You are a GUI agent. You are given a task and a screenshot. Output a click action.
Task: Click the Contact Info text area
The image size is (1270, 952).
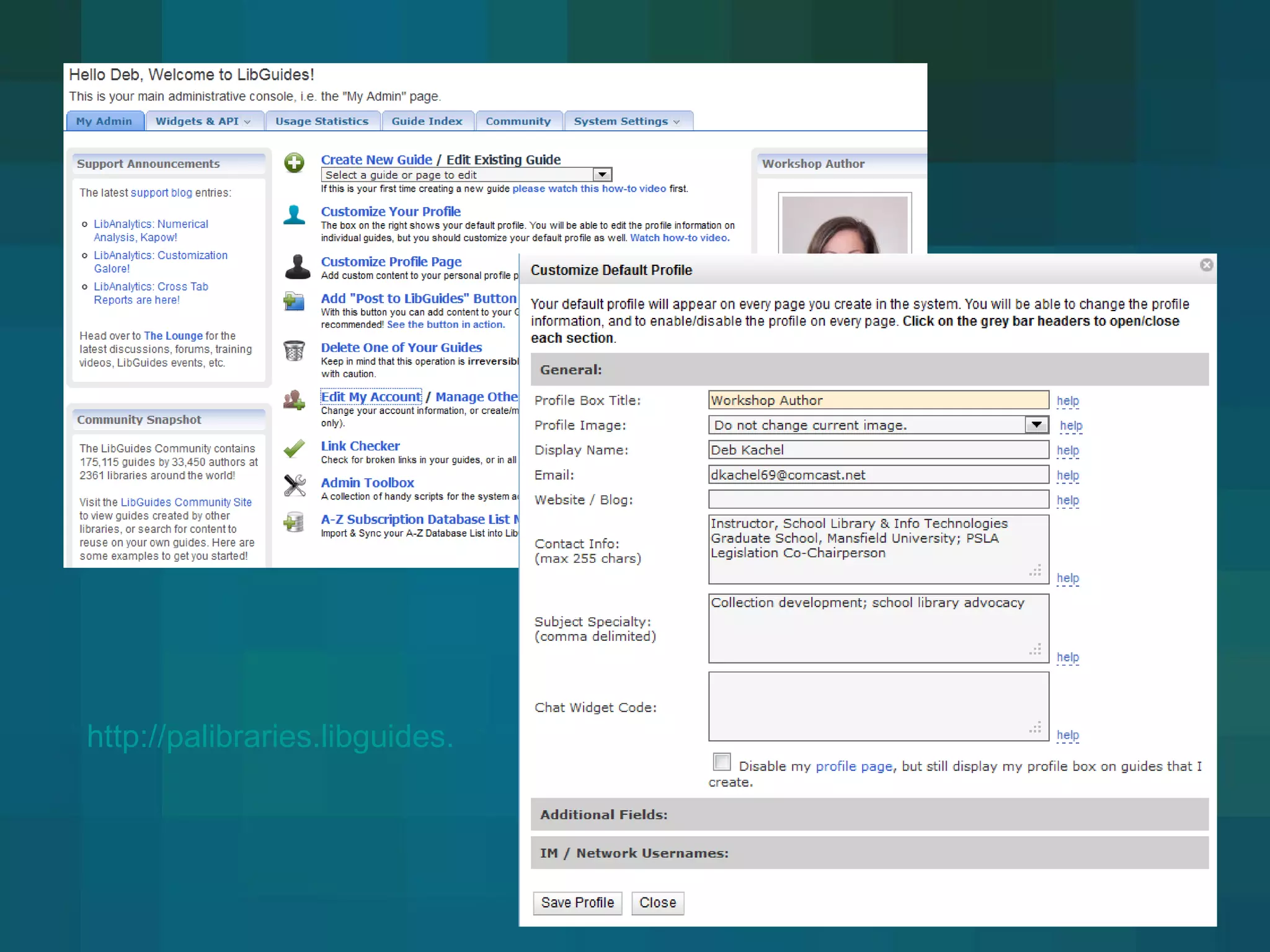click(x=879, y=549)
